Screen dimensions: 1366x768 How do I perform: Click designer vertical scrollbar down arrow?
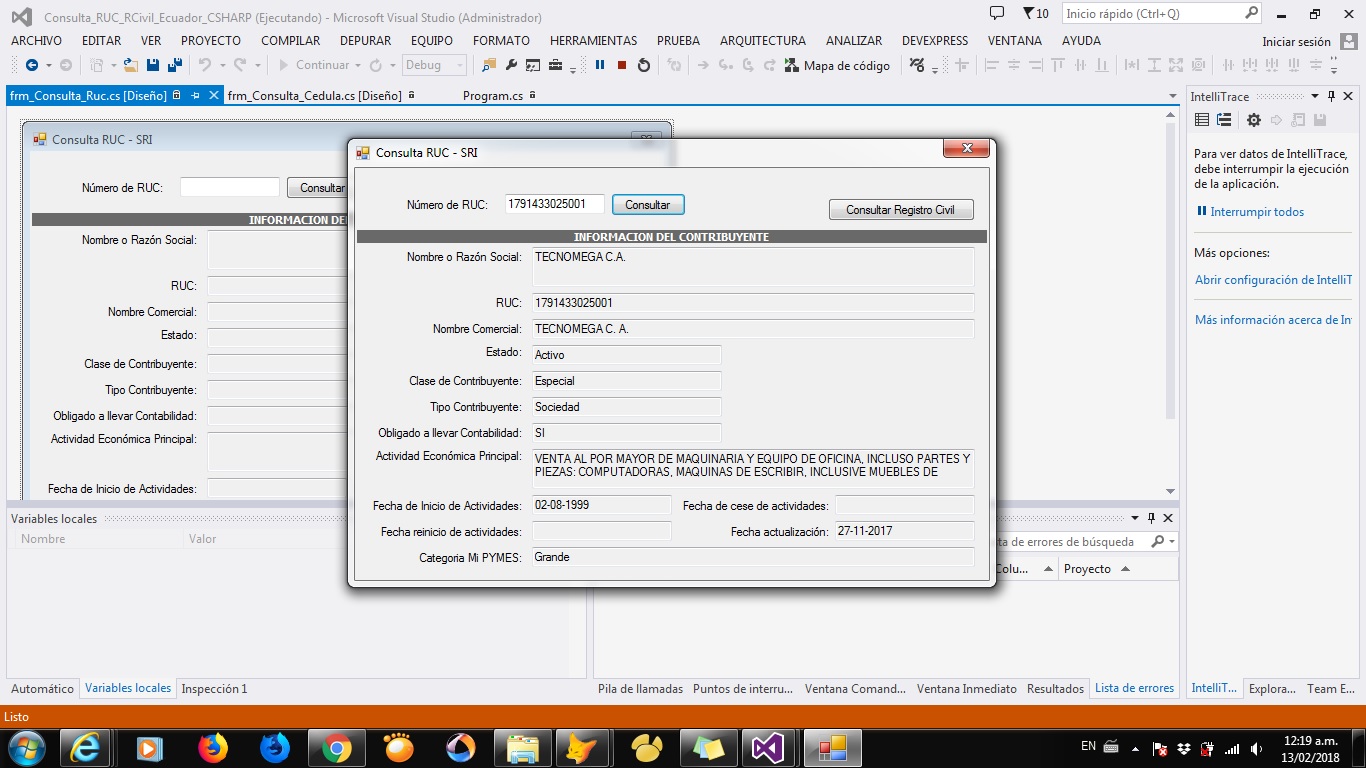(x=1171, y=491)
